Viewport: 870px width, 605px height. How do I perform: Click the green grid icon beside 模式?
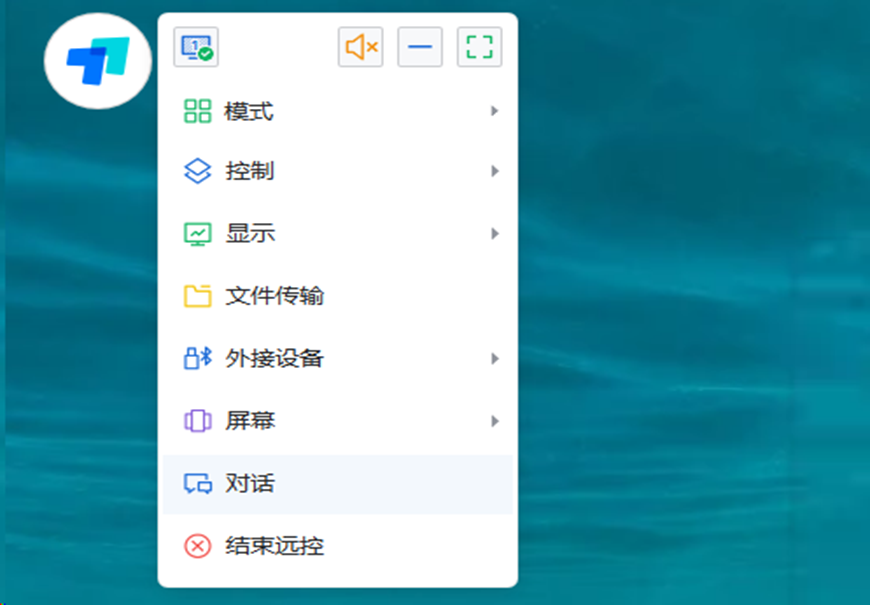(198, 111)
